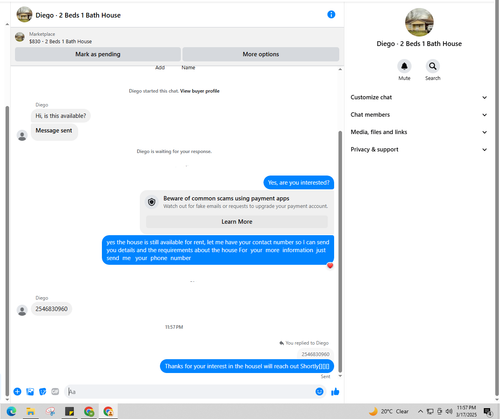Choose a GIF icon
This screenshot has height=419, width=500.
tap(55, 392)
